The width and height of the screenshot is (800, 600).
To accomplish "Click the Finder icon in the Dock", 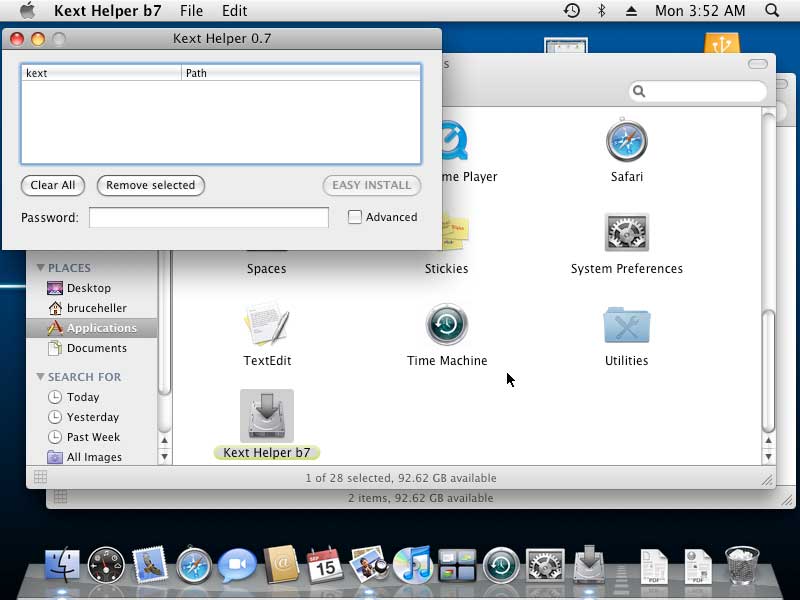I will click(62, 565).
